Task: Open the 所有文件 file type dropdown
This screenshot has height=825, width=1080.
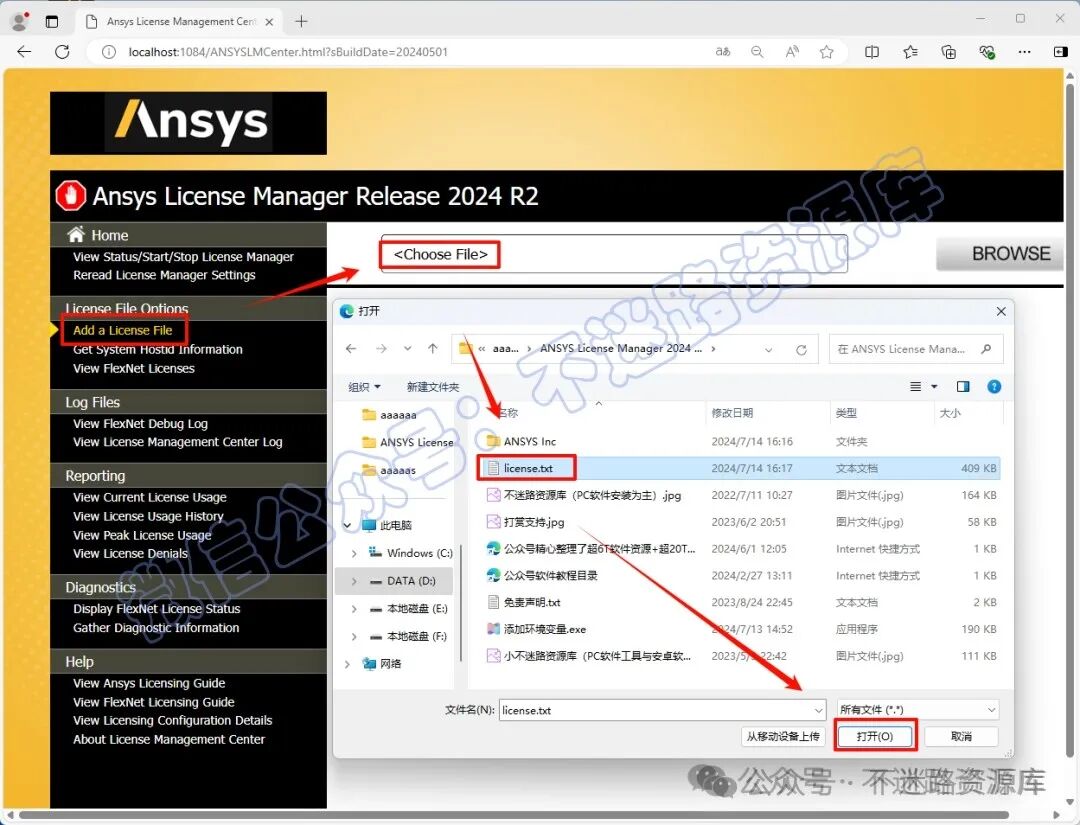Action: (917, 709)
